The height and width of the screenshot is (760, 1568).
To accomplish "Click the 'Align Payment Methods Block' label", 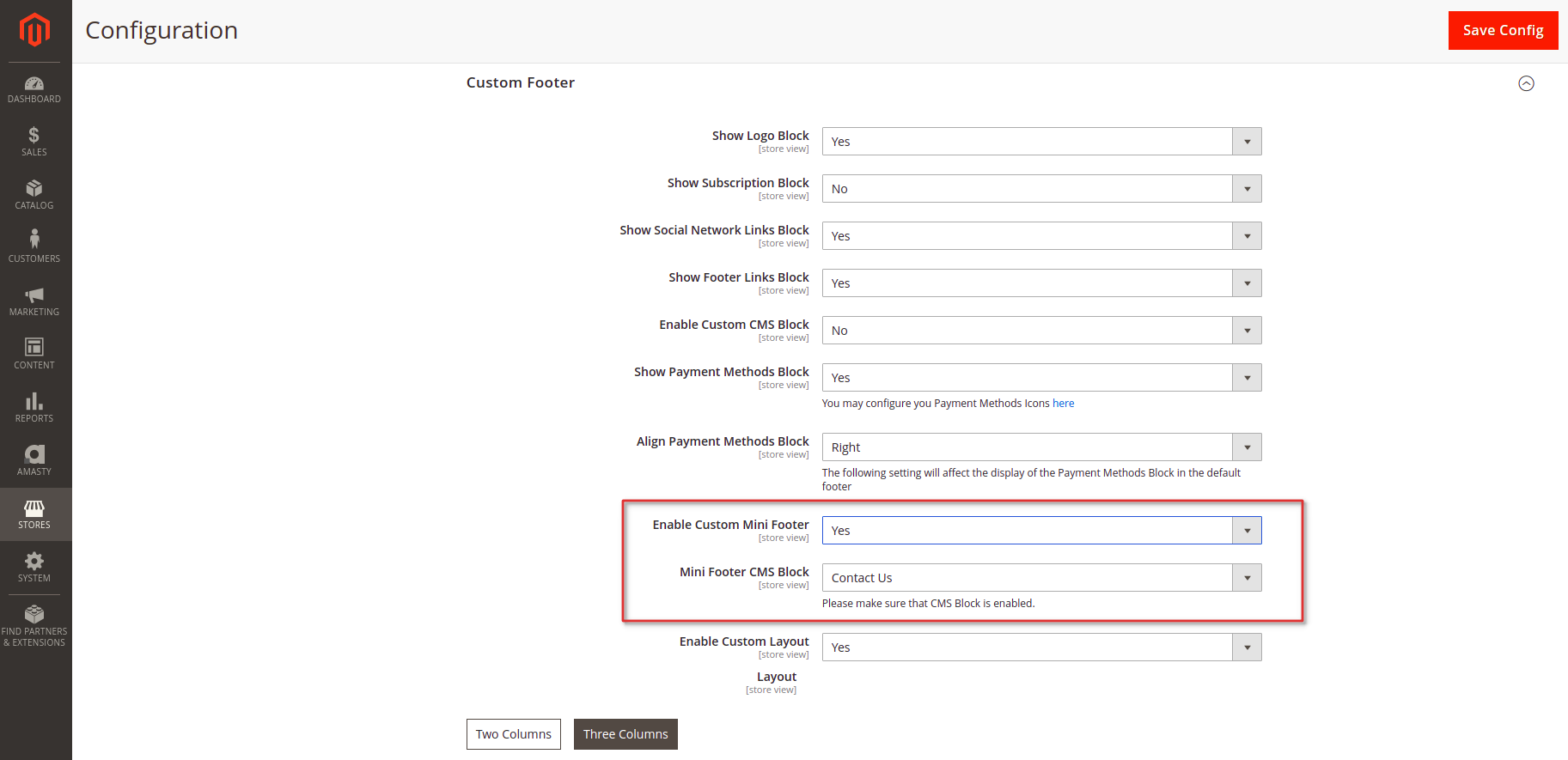I will [723, 441].
